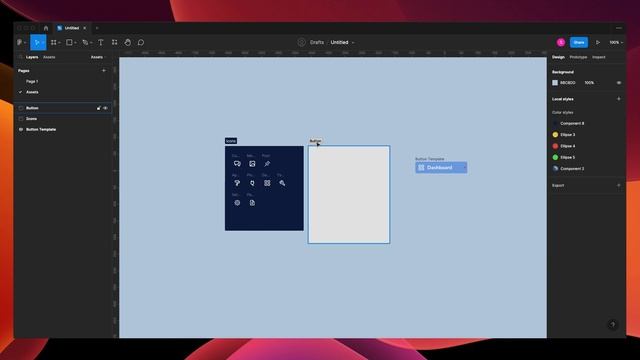
Task: Open the help question mark button
Action: tap(612, 324)
